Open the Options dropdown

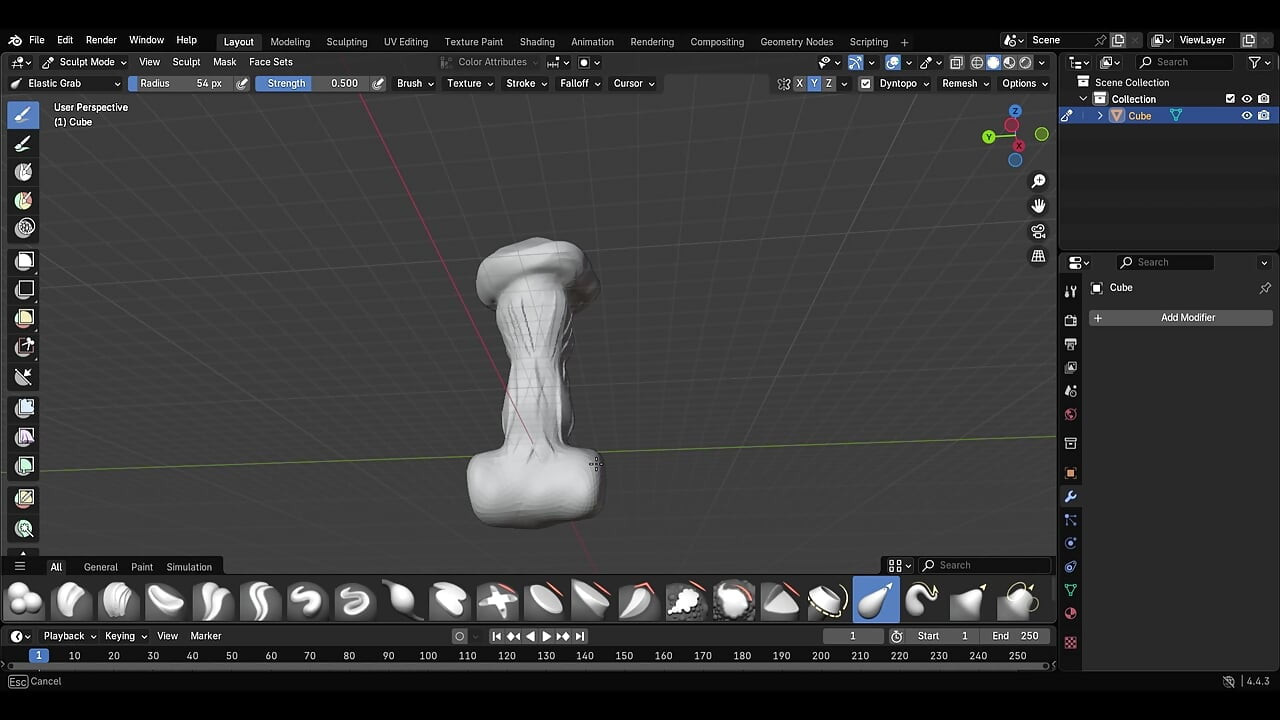click(x=1025, y=83)
